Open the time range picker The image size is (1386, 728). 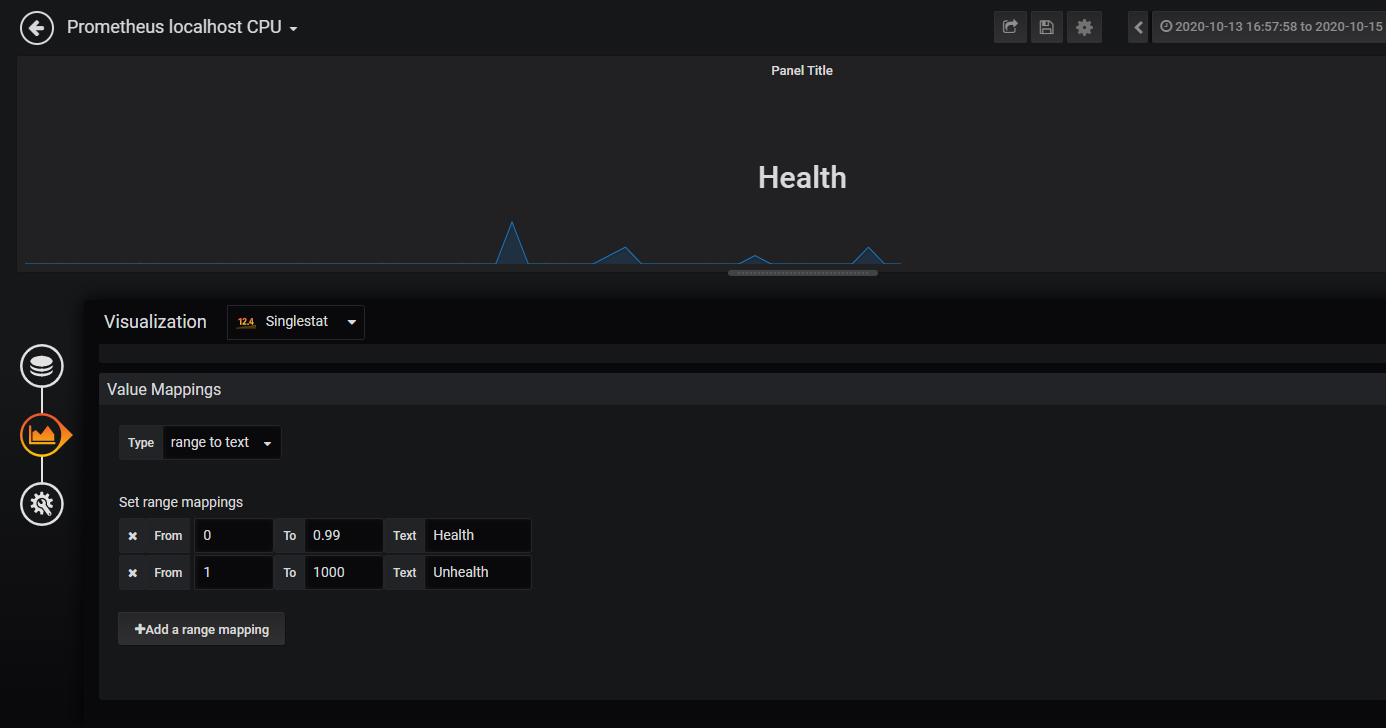pos(1269,27)
